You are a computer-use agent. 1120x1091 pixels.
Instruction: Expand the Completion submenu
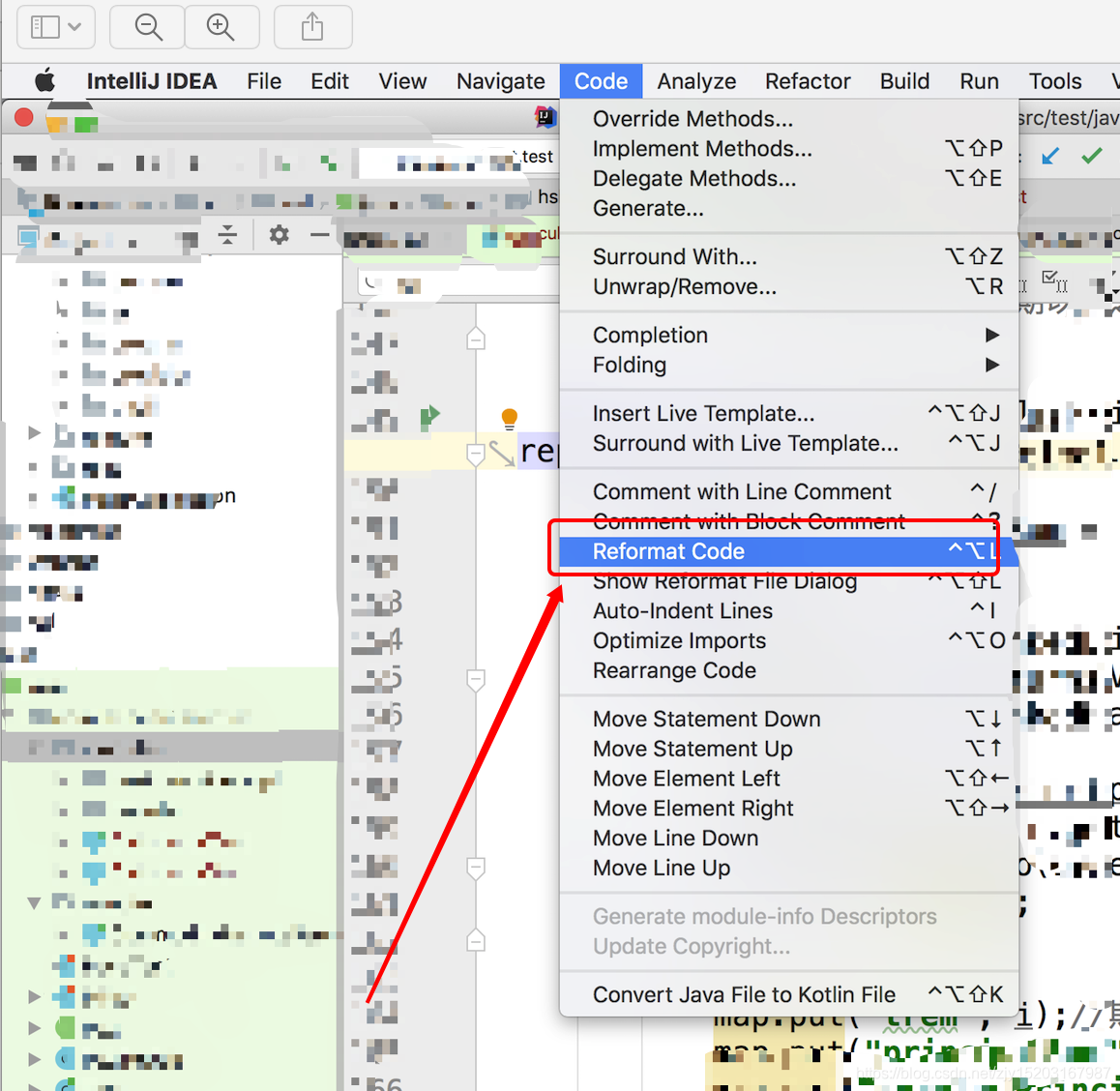coord(788,335)
